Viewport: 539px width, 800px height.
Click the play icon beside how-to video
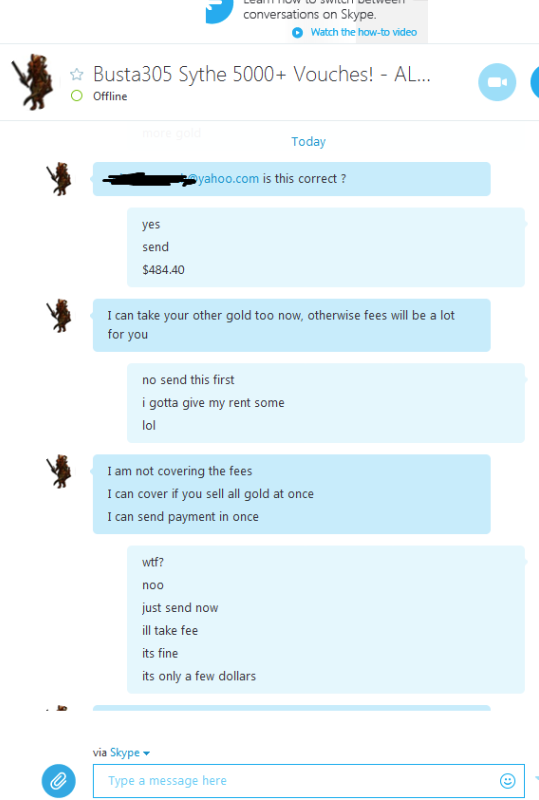[x=298, y=33]
